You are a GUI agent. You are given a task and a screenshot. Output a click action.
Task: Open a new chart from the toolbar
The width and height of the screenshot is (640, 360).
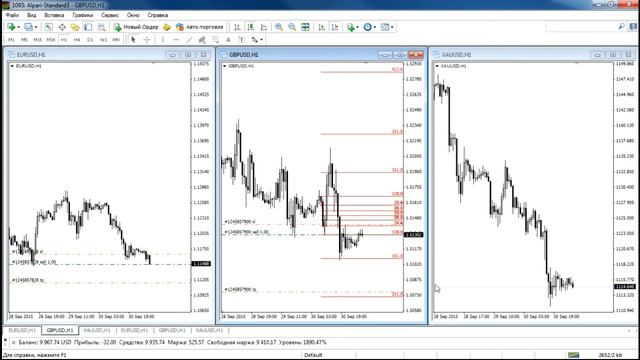(x=11, y=27)
